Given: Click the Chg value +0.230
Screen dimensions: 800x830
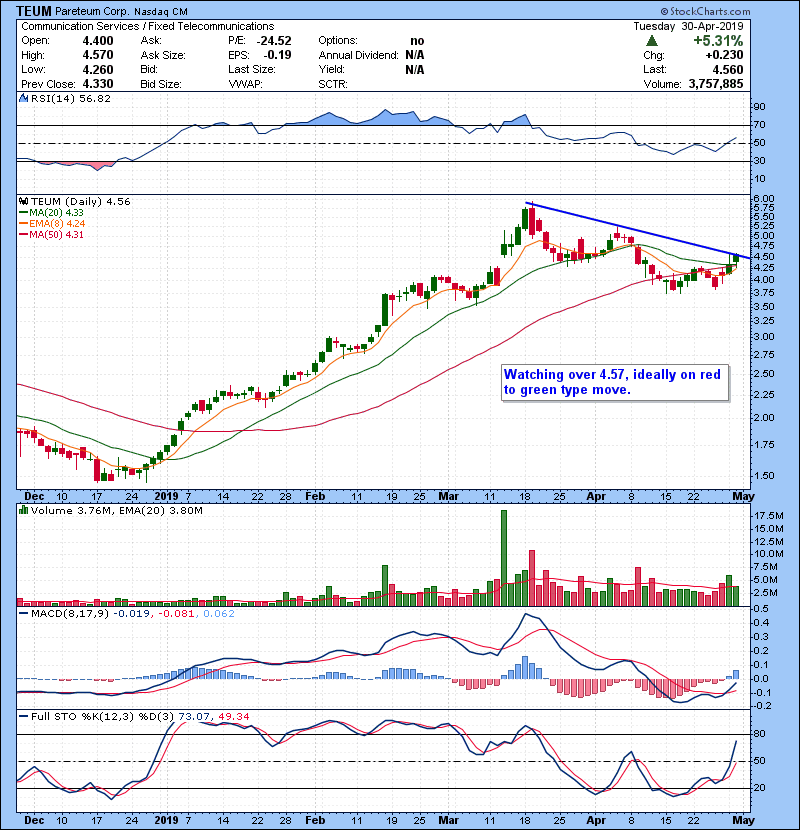Looking at the screenshot, I should [x=724, y=55].
